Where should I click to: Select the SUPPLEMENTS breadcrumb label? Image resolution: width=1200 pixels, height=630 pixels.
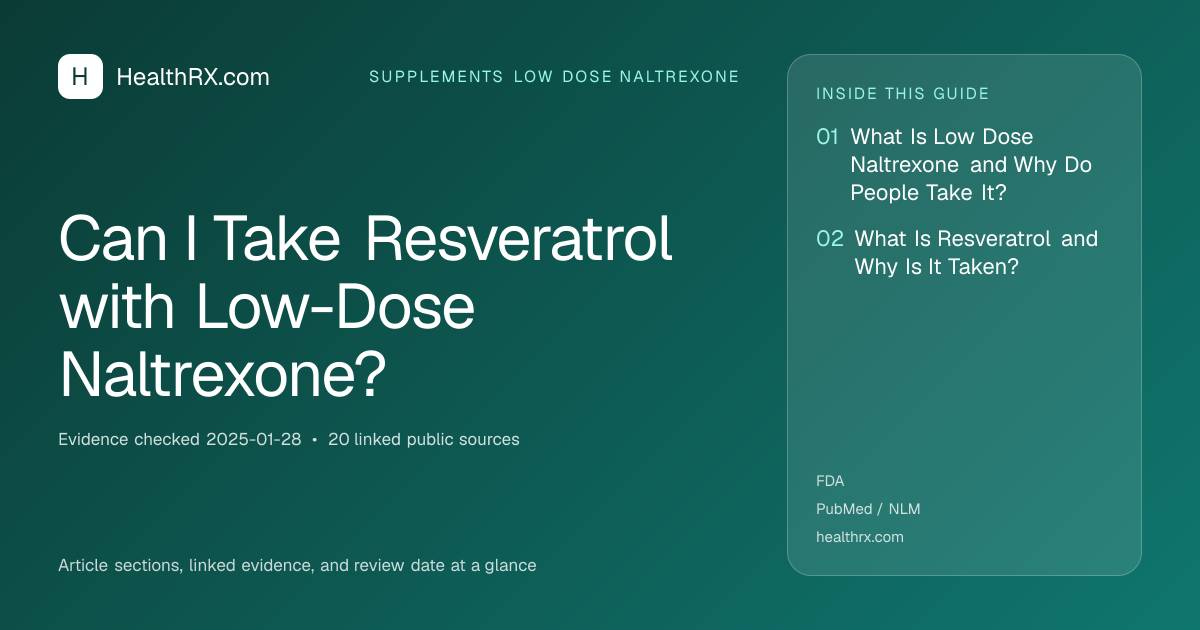[436, 77]
